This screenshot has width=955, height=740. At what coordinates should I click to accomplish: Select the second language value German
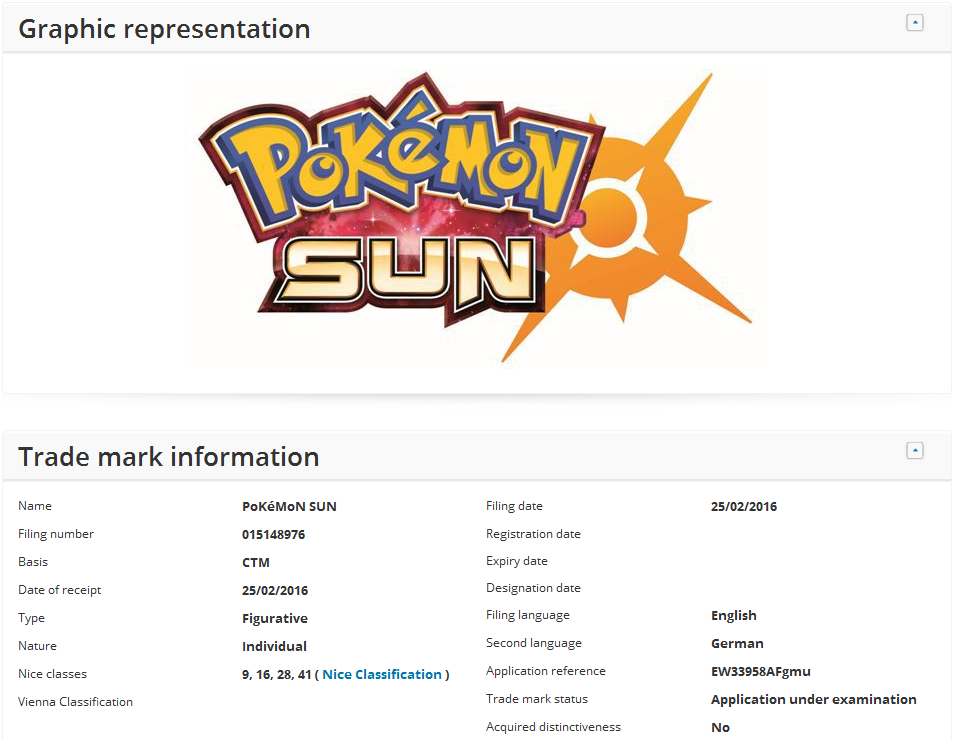click(737, 643)
